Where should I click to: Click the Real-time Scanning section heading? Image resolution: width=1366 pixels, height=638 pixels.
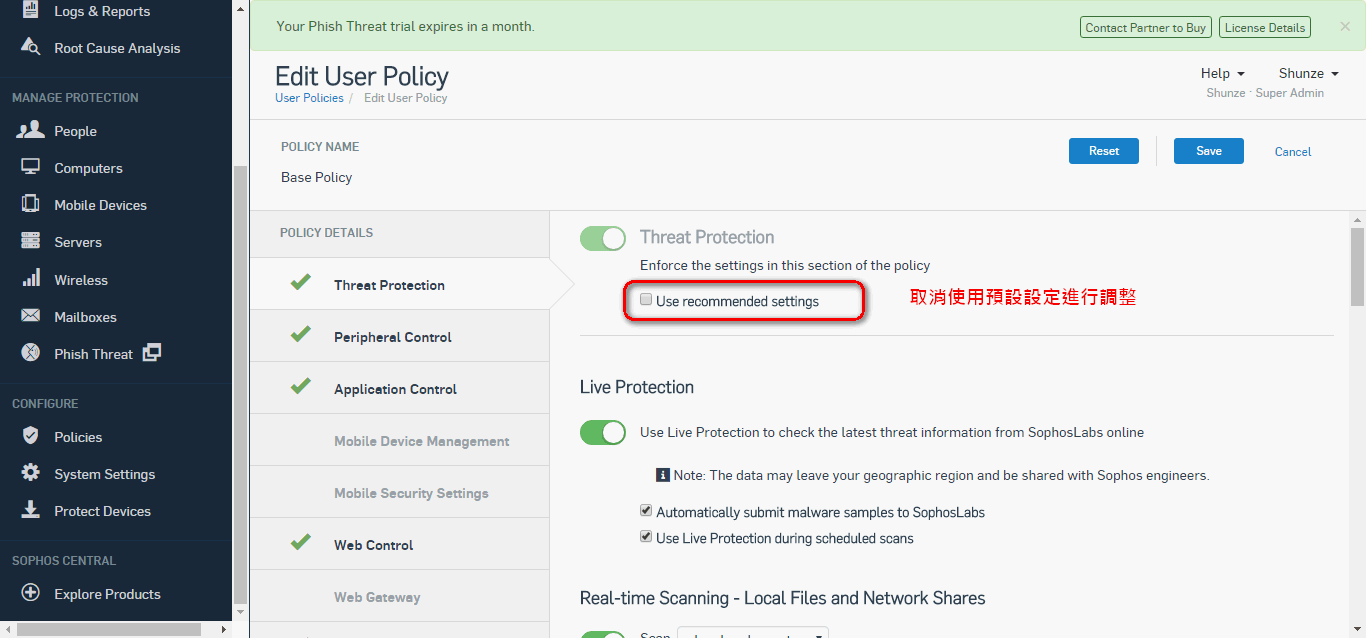783,598
